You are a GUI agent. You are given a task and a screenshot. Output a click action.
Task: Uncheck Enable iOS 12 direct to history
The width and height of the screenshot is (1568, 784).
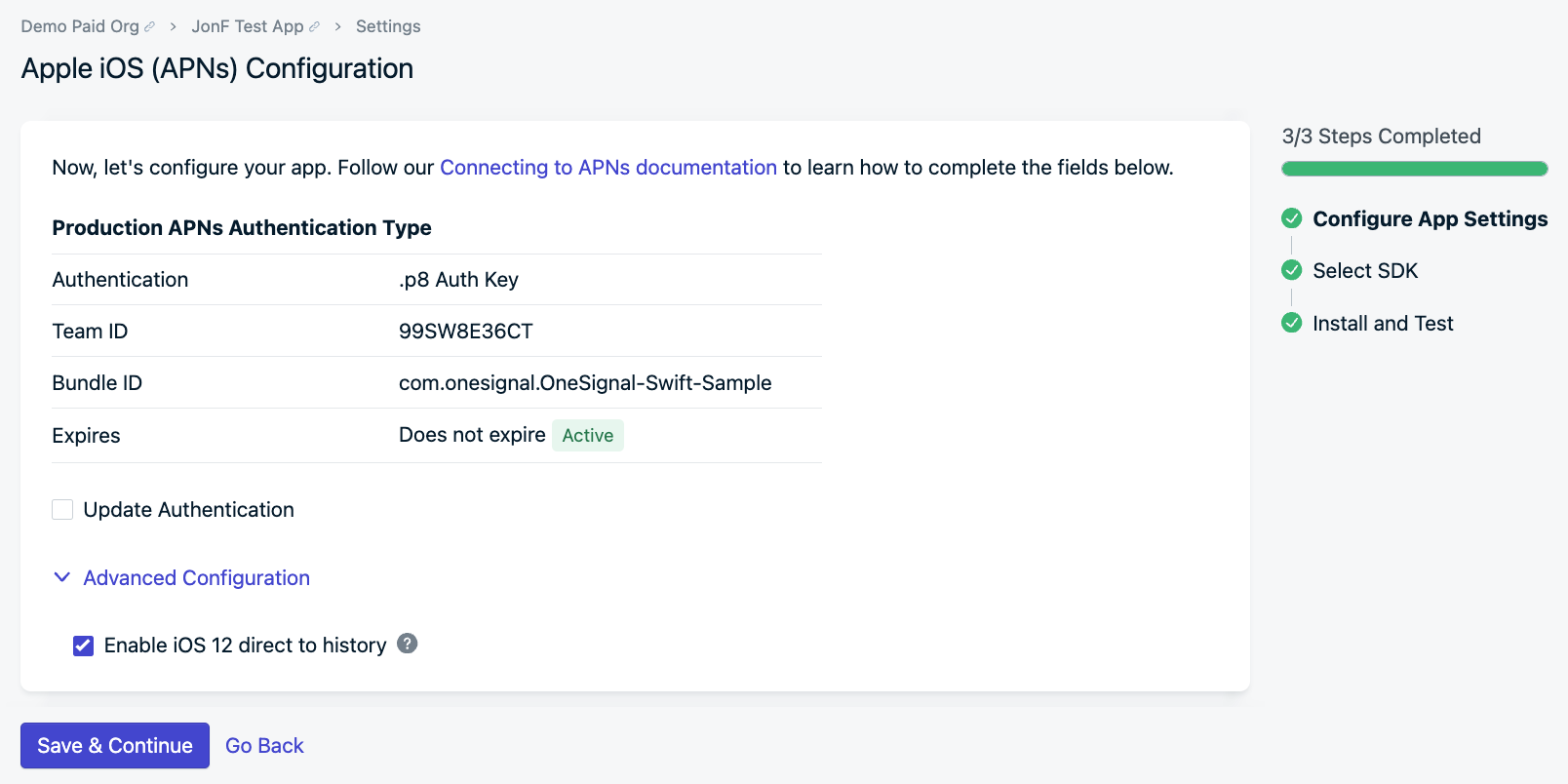[x=83, y=646]
